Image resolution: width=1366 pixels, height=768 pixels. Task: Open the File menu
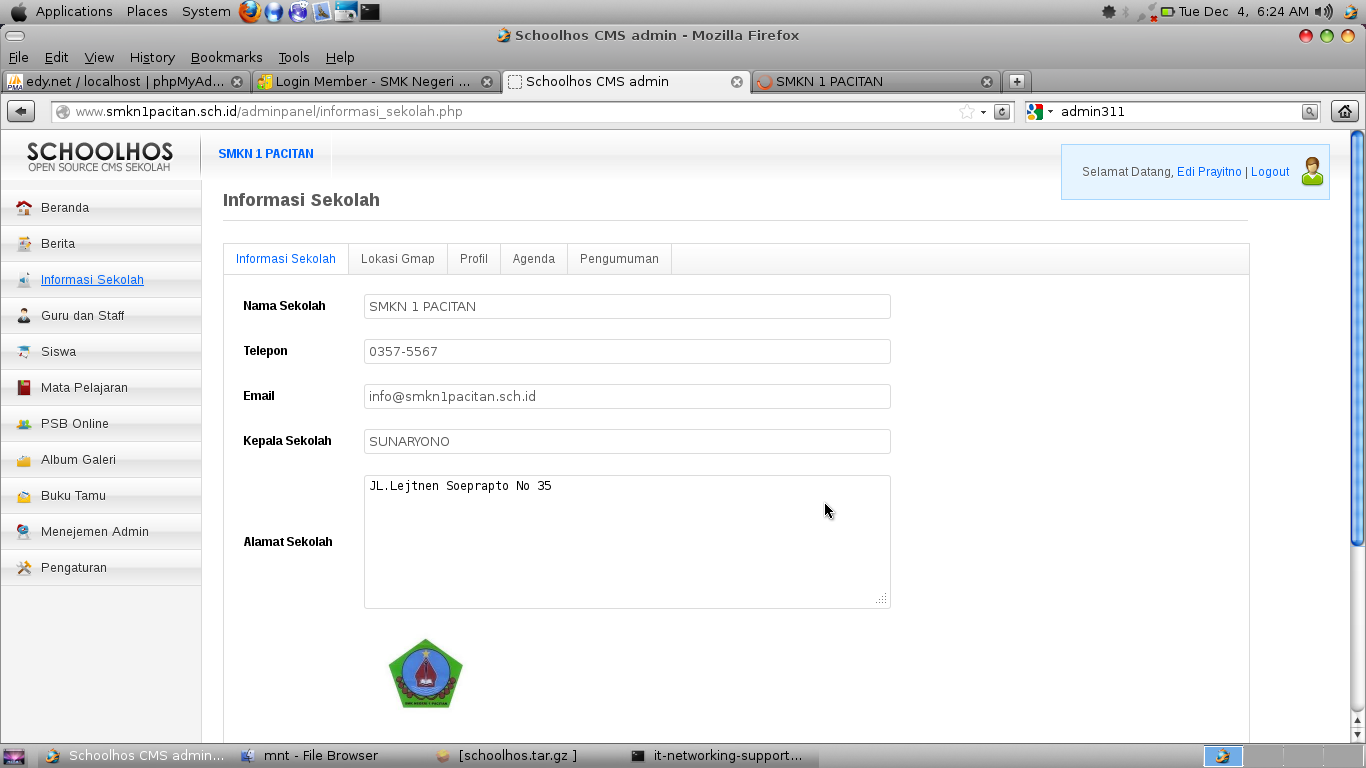click(x=18, y=57)
